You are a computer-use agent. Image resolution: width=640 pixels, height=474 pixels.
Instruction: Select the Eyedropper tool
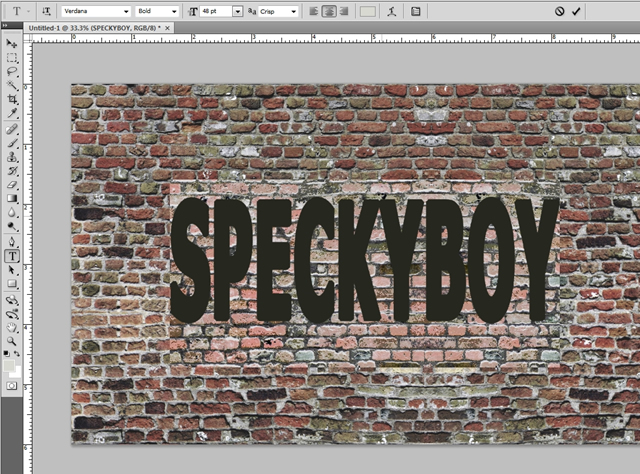[x=11, y=113]
